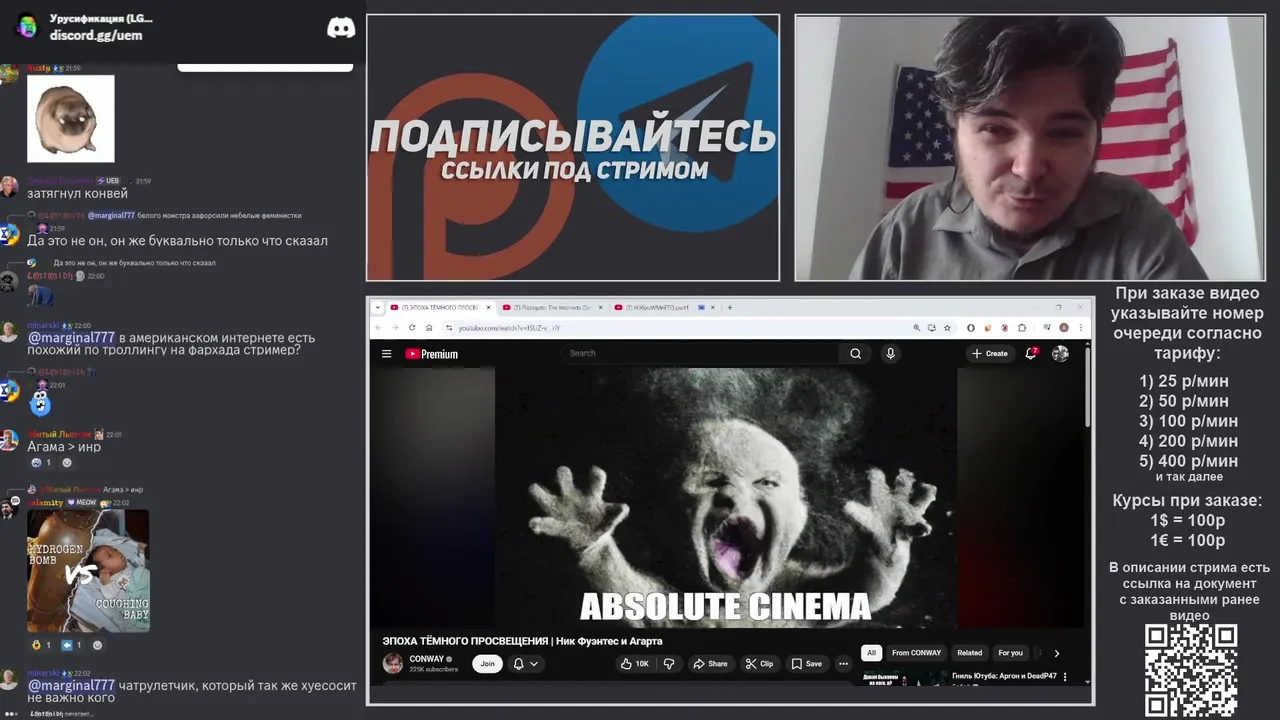Image resolution: width=1280 pixels, height=720 pixels.
Task: Open more actions ellipsis under video
Action: (x=843, y=663)
